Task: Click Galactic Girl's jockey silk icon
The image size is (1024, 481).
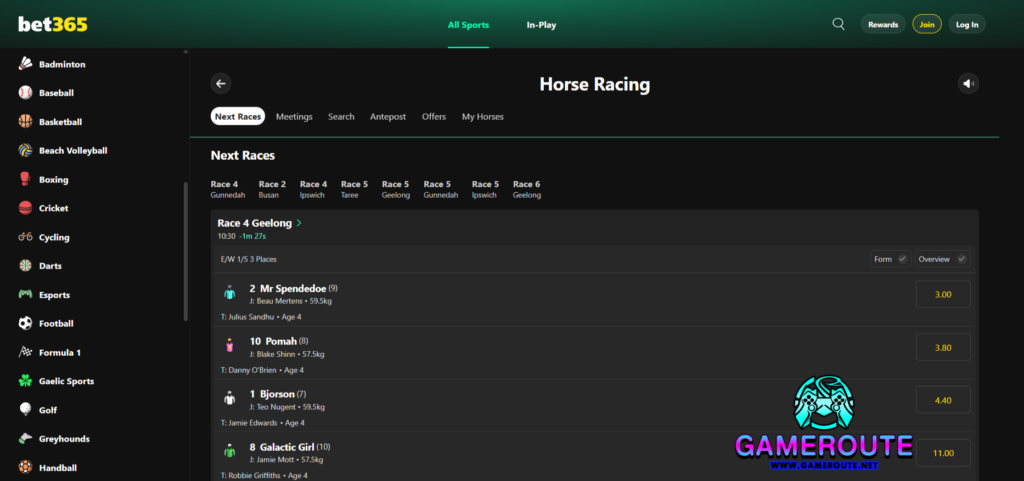Action: pyautogui.click(x=229, y=452)
